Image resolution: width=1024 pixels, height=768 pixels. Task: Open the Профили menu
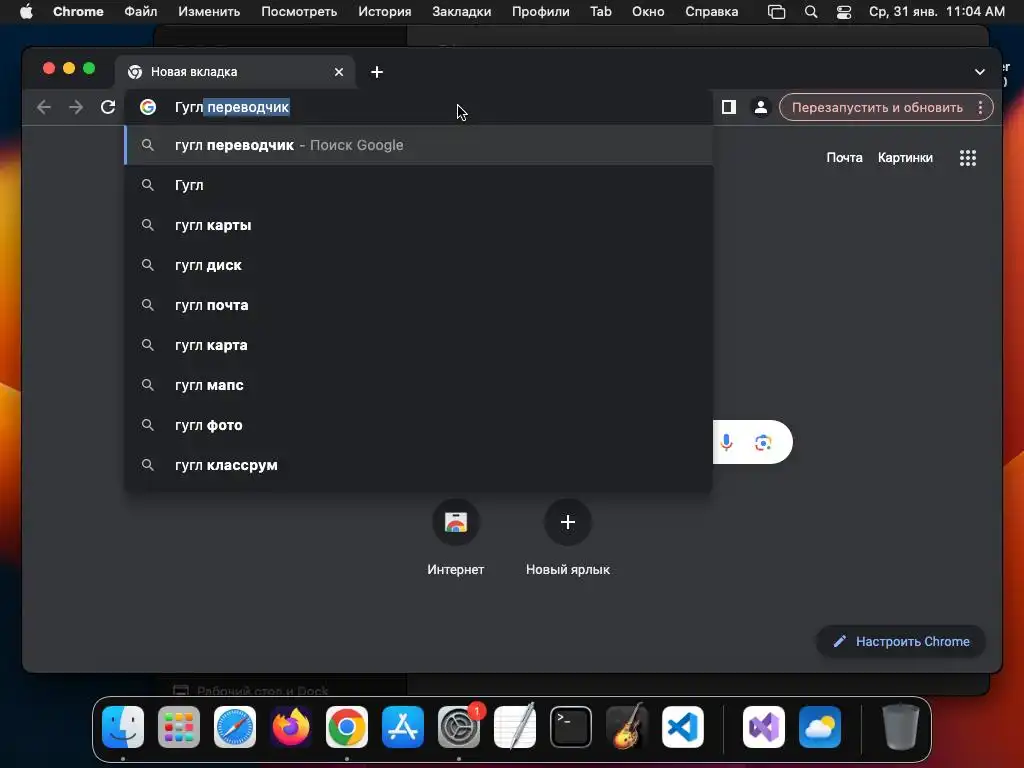pyautogui.click(x=541, y=12)
